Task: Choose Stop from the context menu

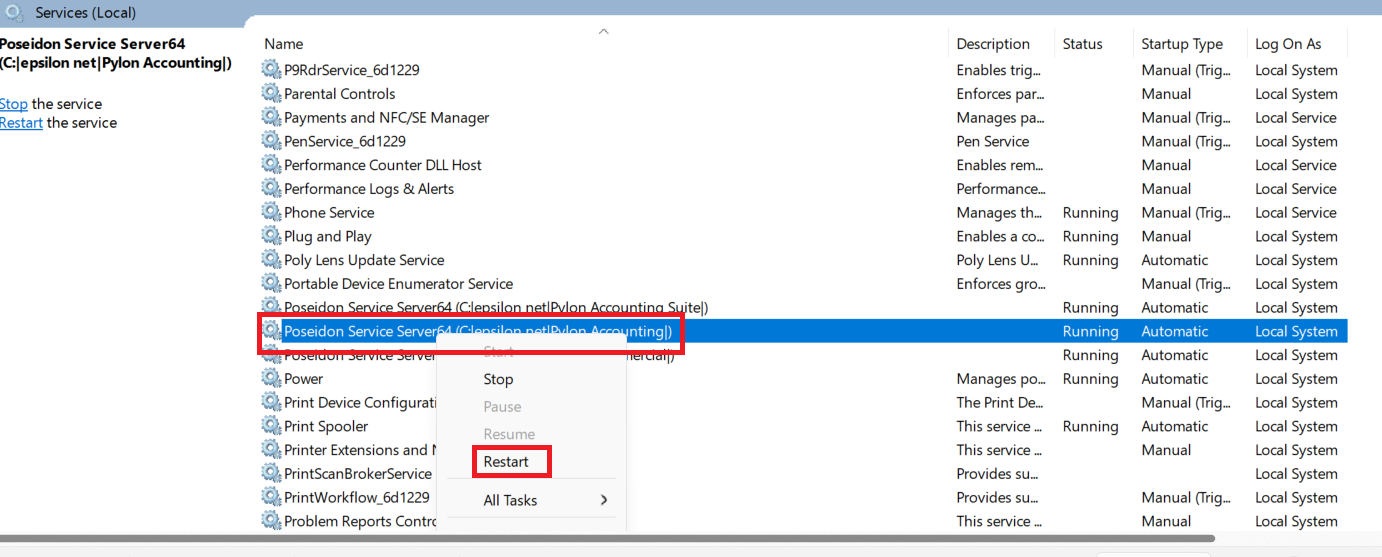Action: pos(498,379)
